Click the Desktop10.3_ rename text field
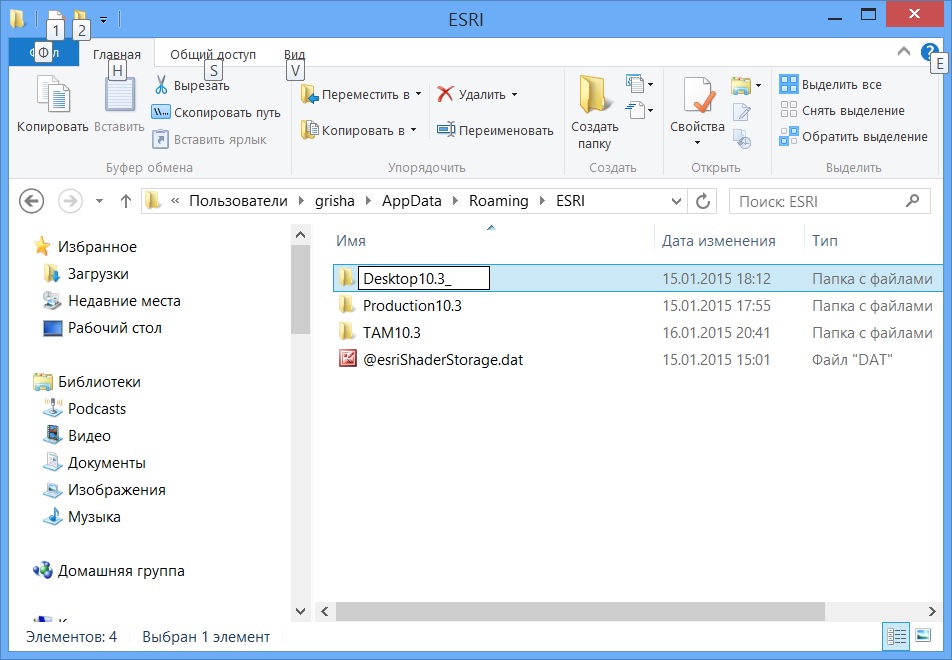 [x=424, y=278]
